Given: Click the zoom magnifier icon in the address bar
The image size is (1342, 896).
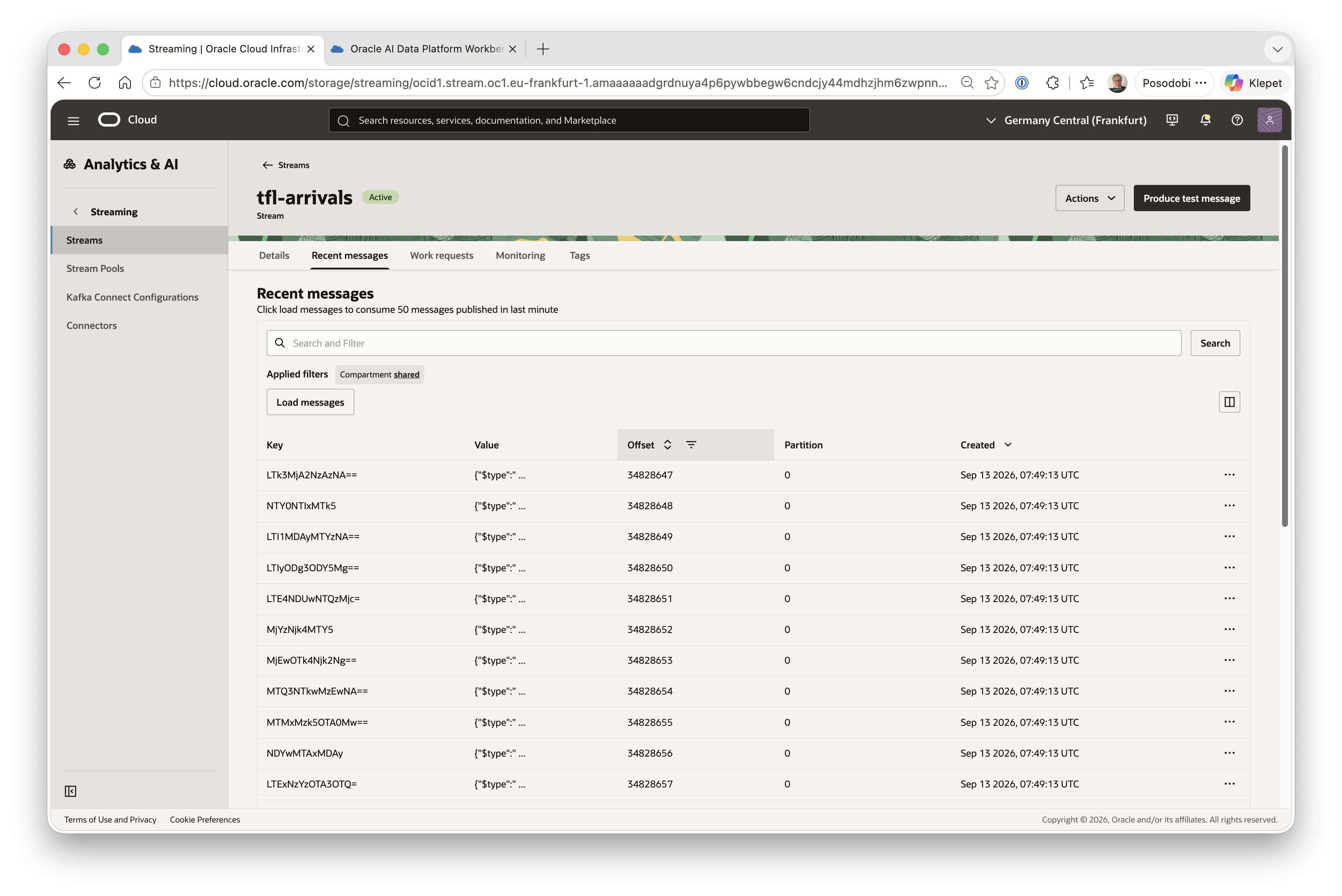Looking at the screenshot, I should point(967,83).
